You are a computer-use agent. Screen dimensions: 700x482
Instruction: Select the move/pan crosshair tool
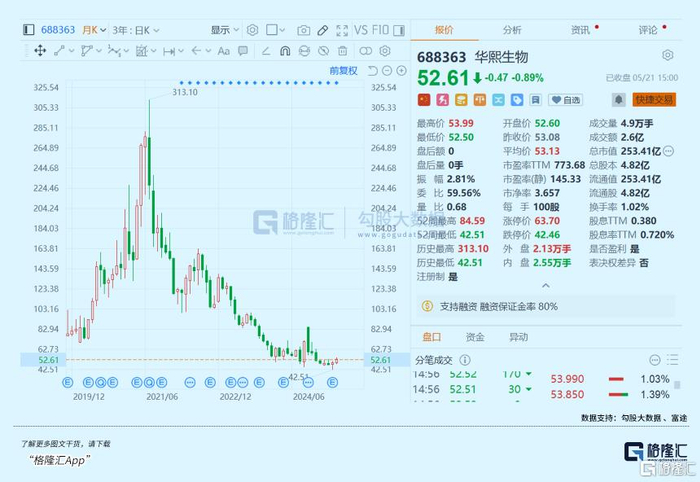pyautogui.click(x=40, y=50)
